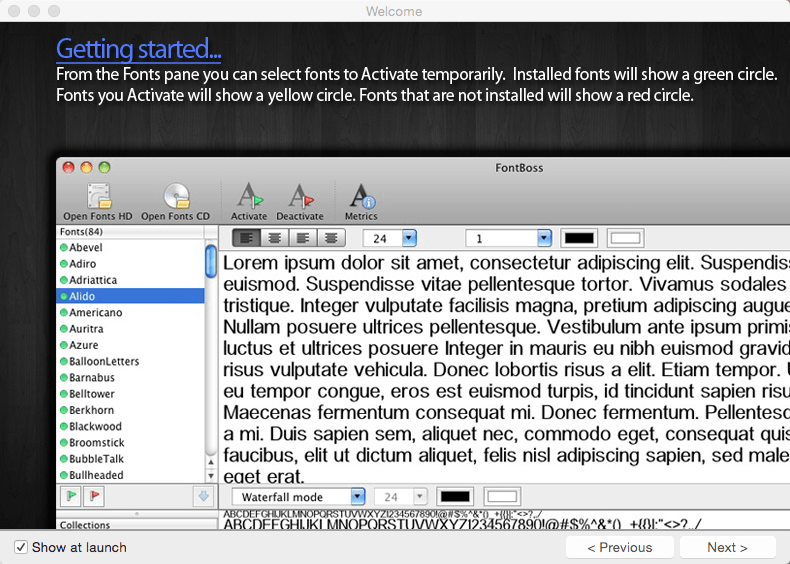Select the Berkhorn font in the list

click(130, 410)
